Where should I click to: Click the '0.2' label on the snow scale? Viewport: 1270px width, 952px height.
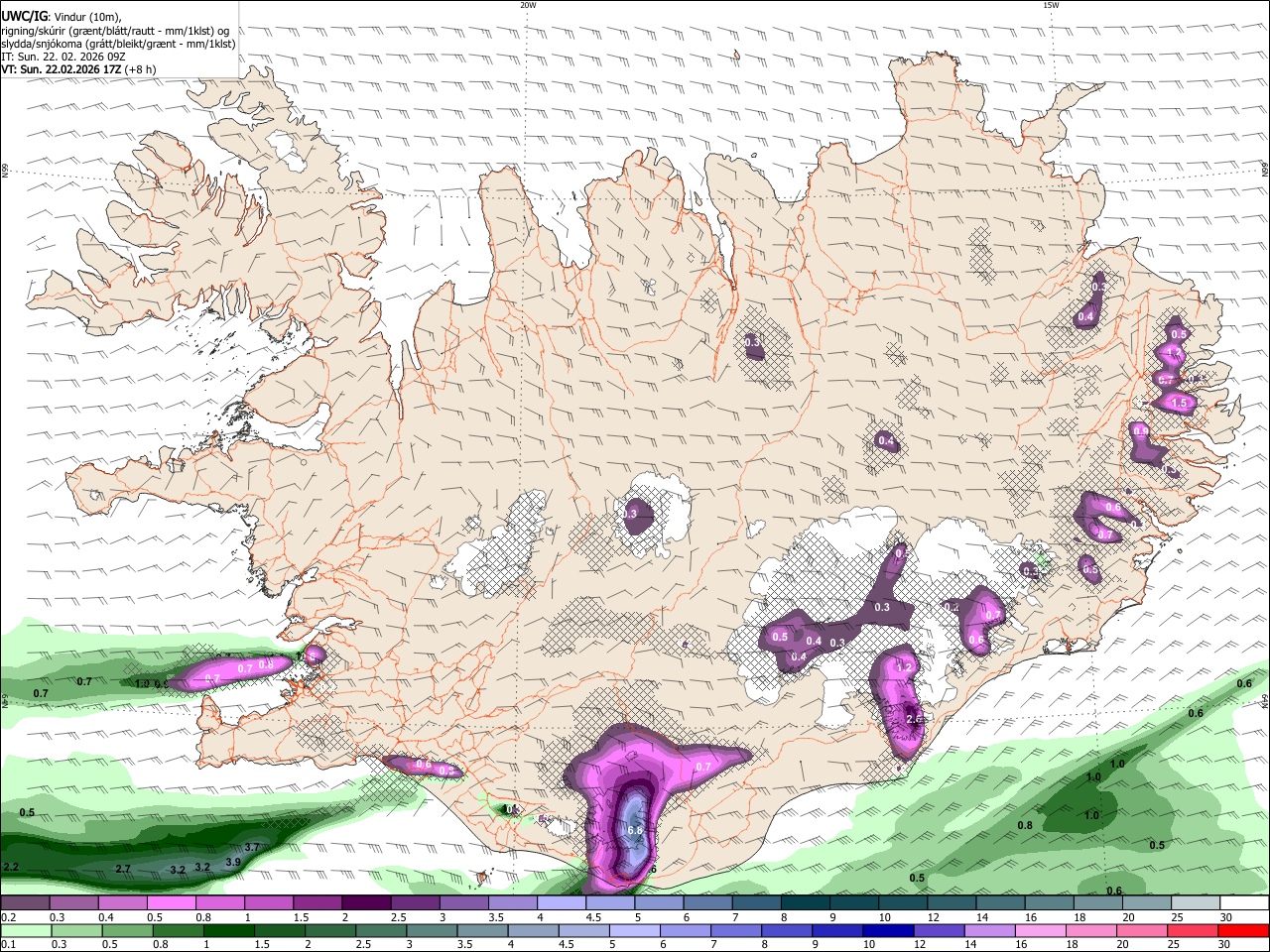click(x=9, y=917)
